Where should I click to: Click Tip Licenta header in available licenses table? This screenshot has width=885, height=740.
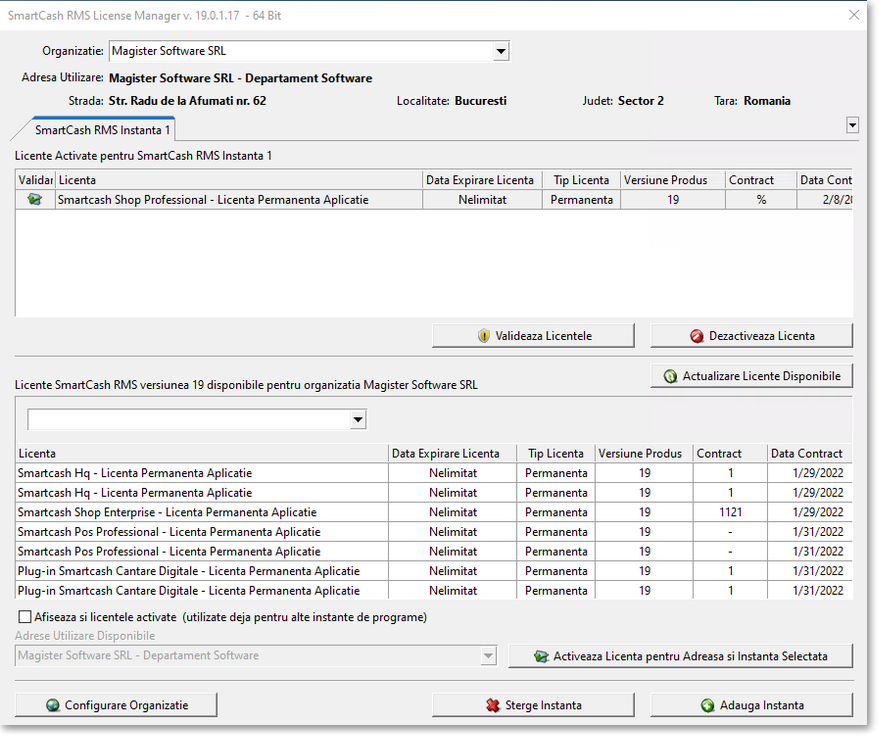(x=556, y=454)
